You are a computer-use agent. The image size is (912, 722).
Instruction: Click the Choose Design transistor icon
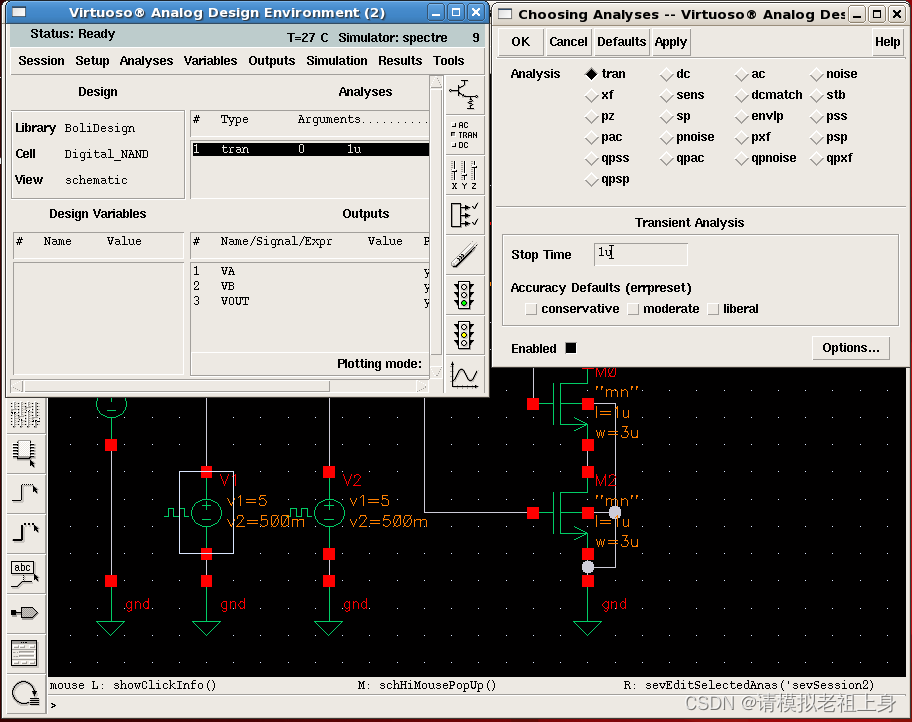coord(465,94)
